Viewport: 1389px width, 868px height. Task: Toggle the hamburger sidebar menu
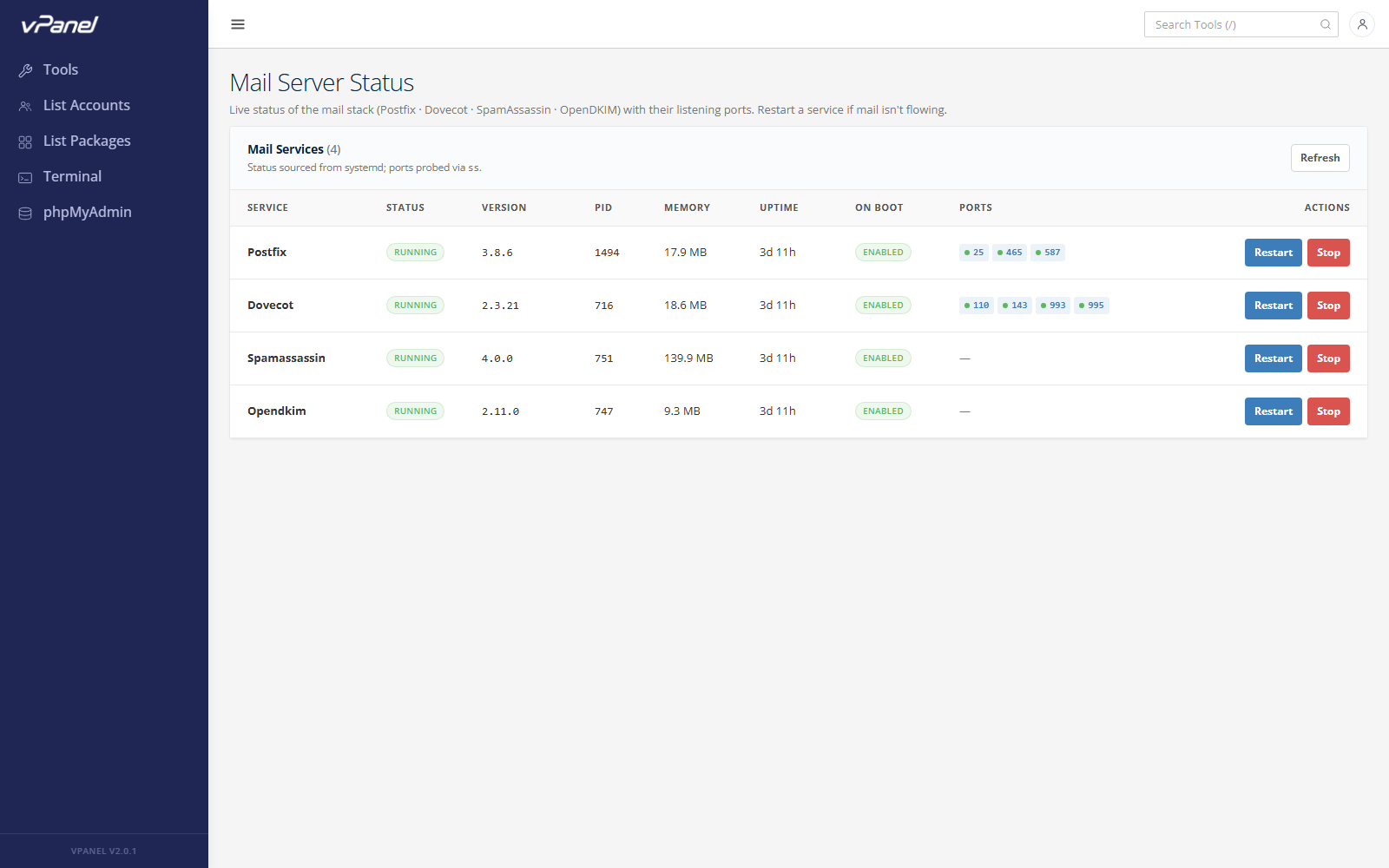pyautogui.click(x=238, y=24)
